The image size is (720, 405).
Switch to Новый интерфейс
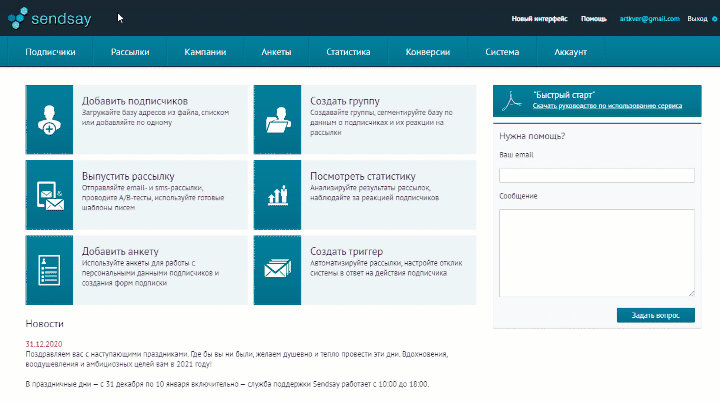[x=539, y=19]
